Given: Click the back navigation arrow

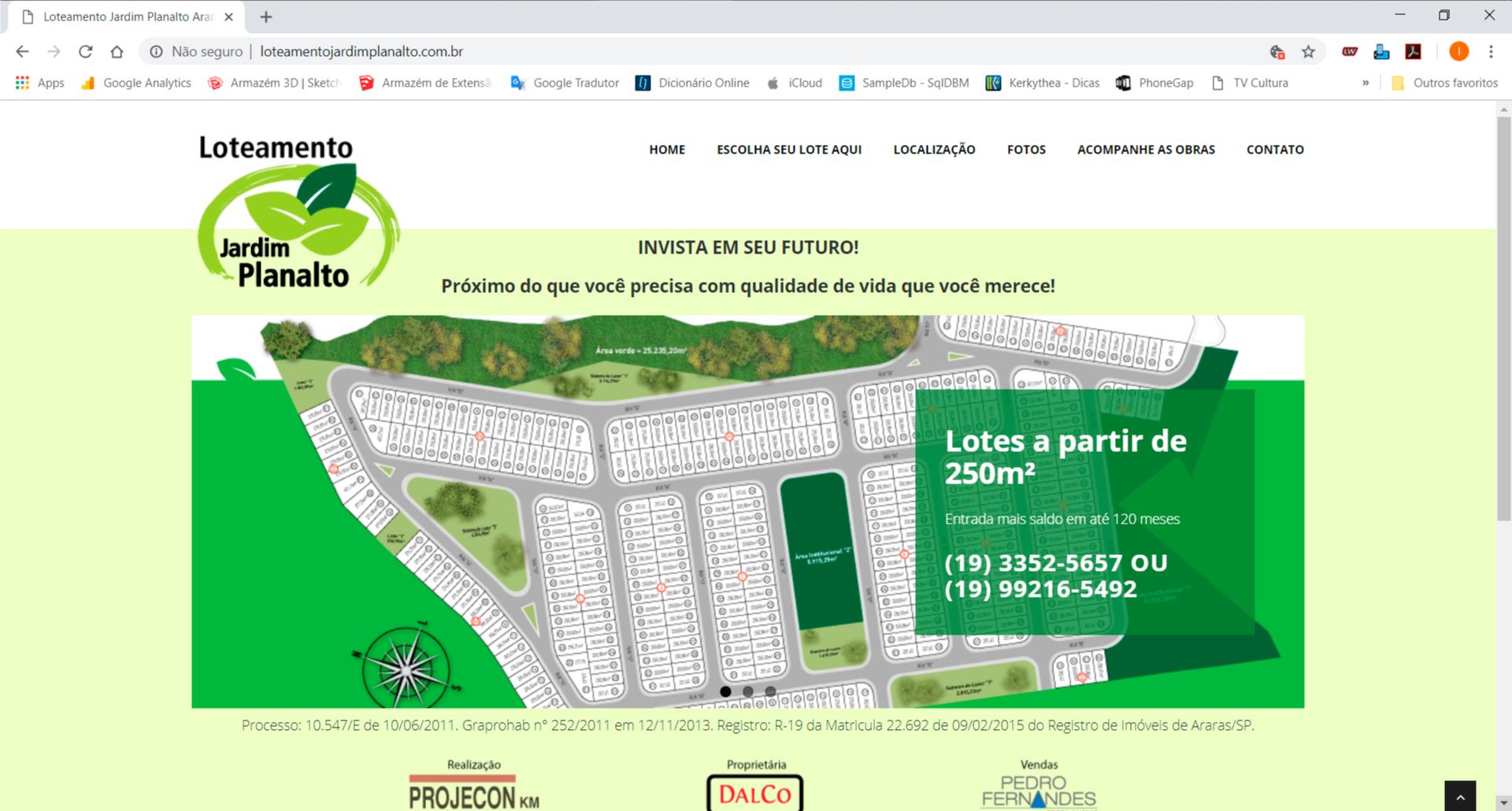Looking at the screenshot, I should [22, 52].
